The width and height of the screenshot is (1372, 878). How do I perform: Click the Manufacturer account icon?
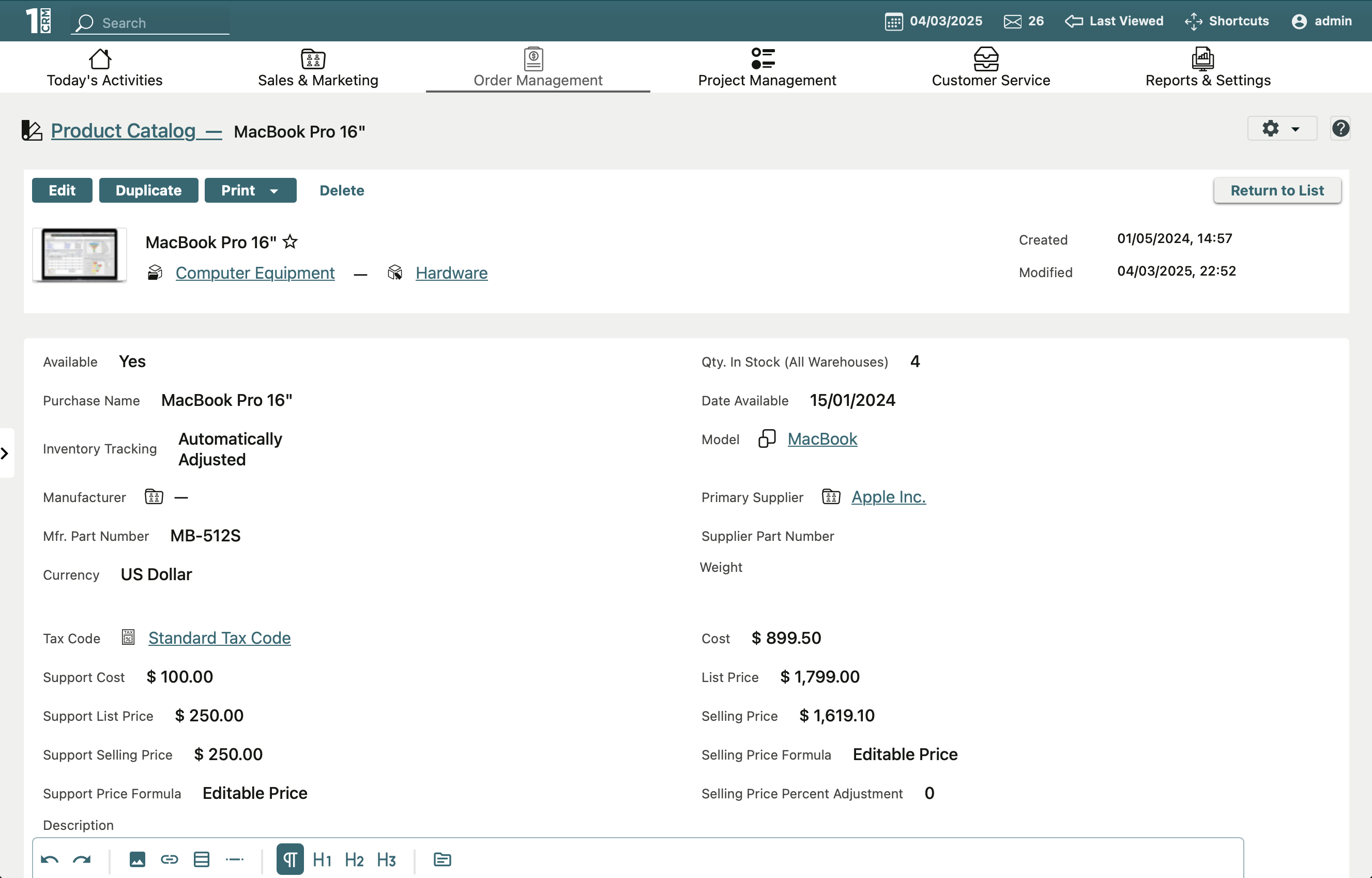tap(154, 496)
